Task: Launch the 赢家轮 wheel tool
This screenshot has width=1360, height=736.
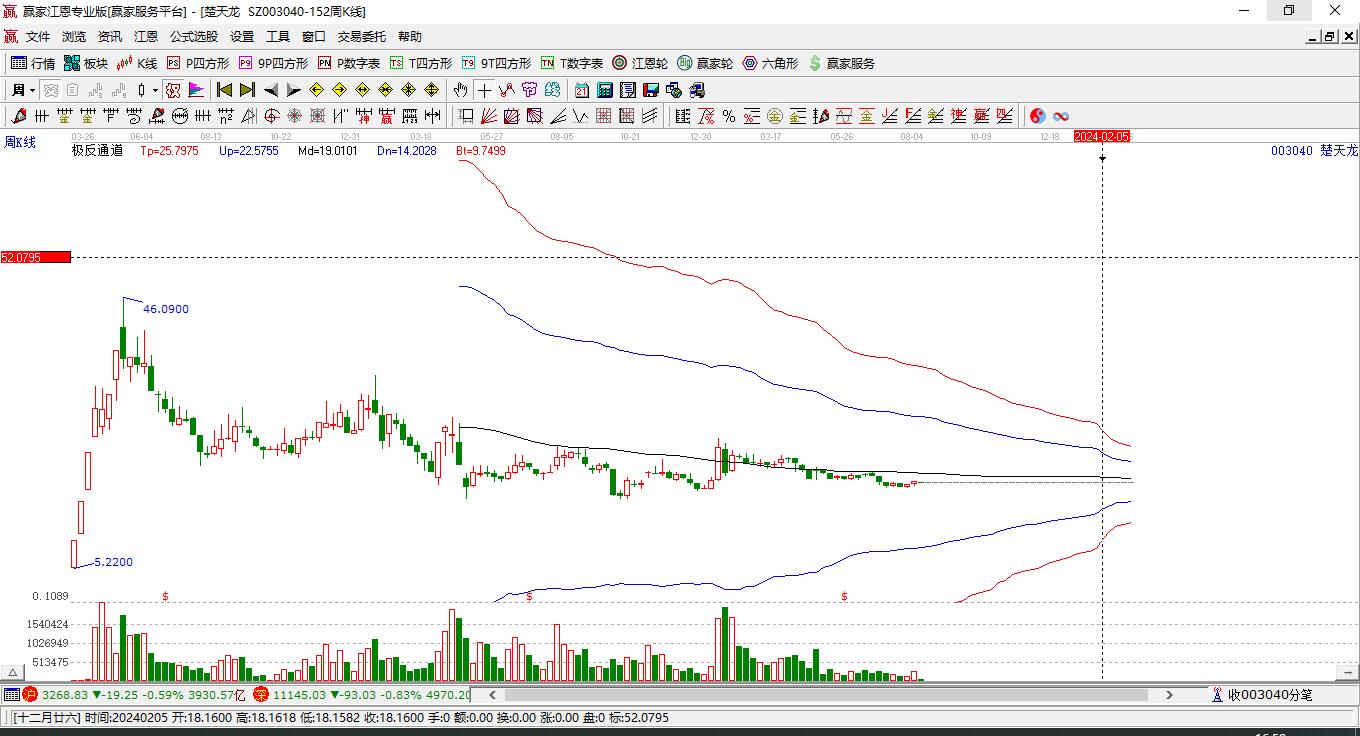Action: click(705, 63)
